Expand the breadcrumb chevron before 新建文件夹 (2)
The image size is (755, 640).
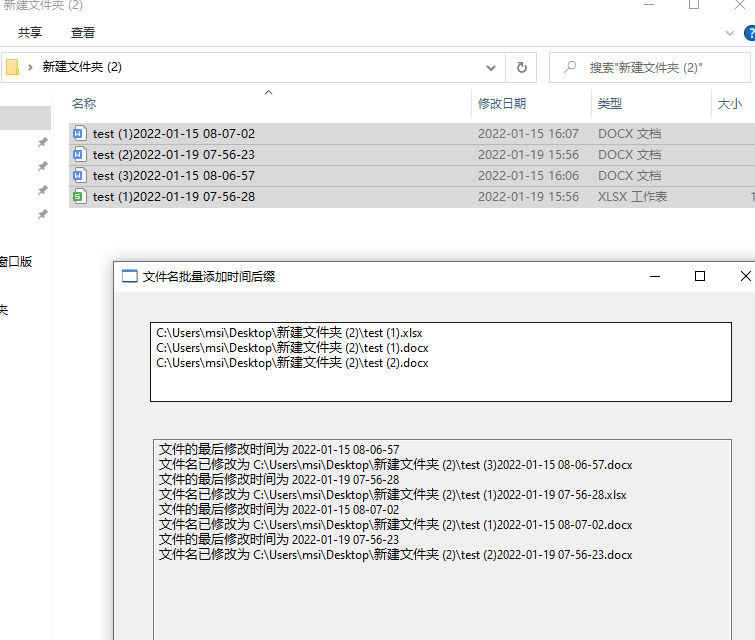[31, 68]
